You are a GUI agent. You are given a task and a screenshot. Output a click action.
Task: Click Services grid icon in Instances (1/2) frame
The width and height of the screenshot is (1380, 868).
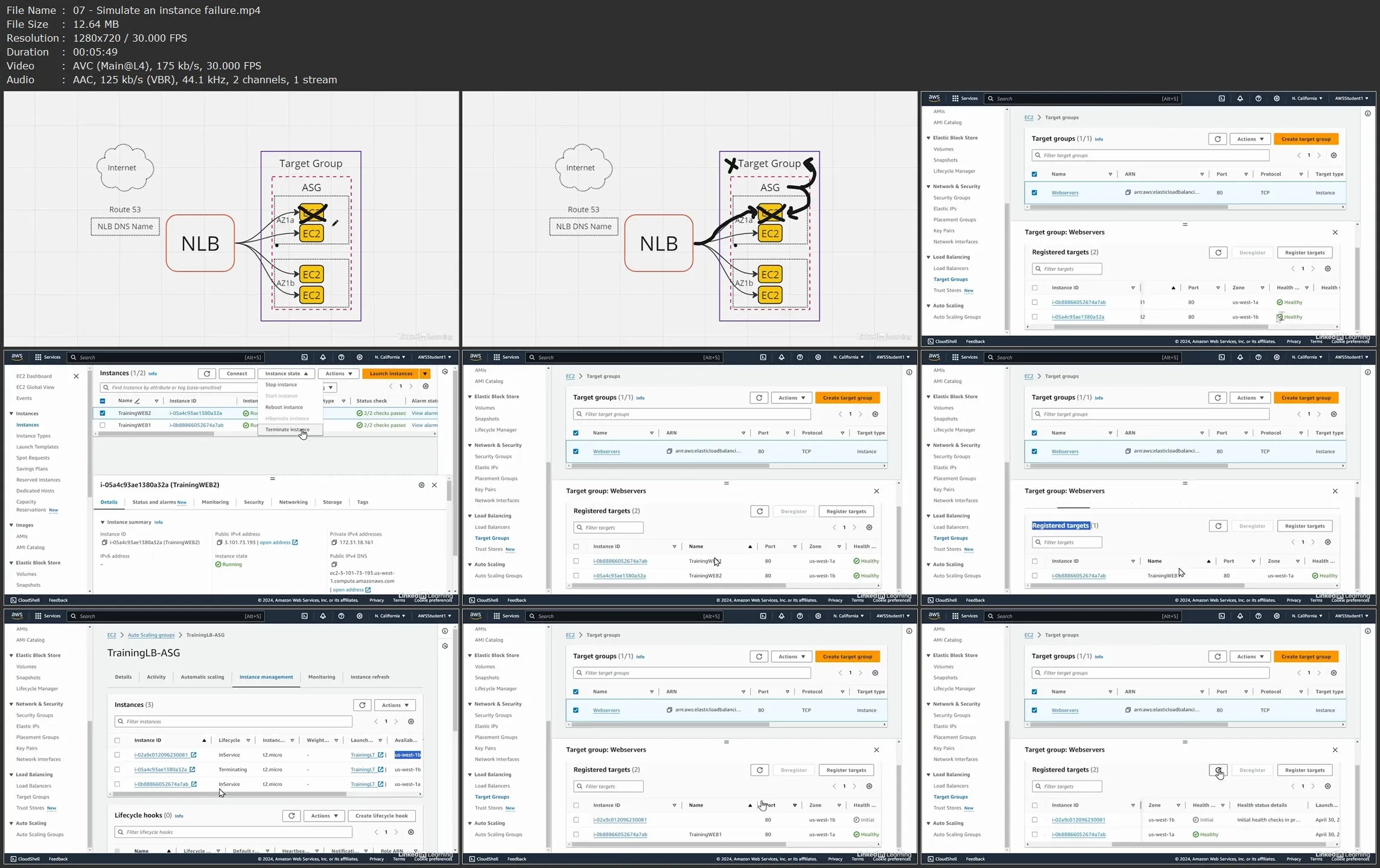pyautogui.click(x=38, y=357)
